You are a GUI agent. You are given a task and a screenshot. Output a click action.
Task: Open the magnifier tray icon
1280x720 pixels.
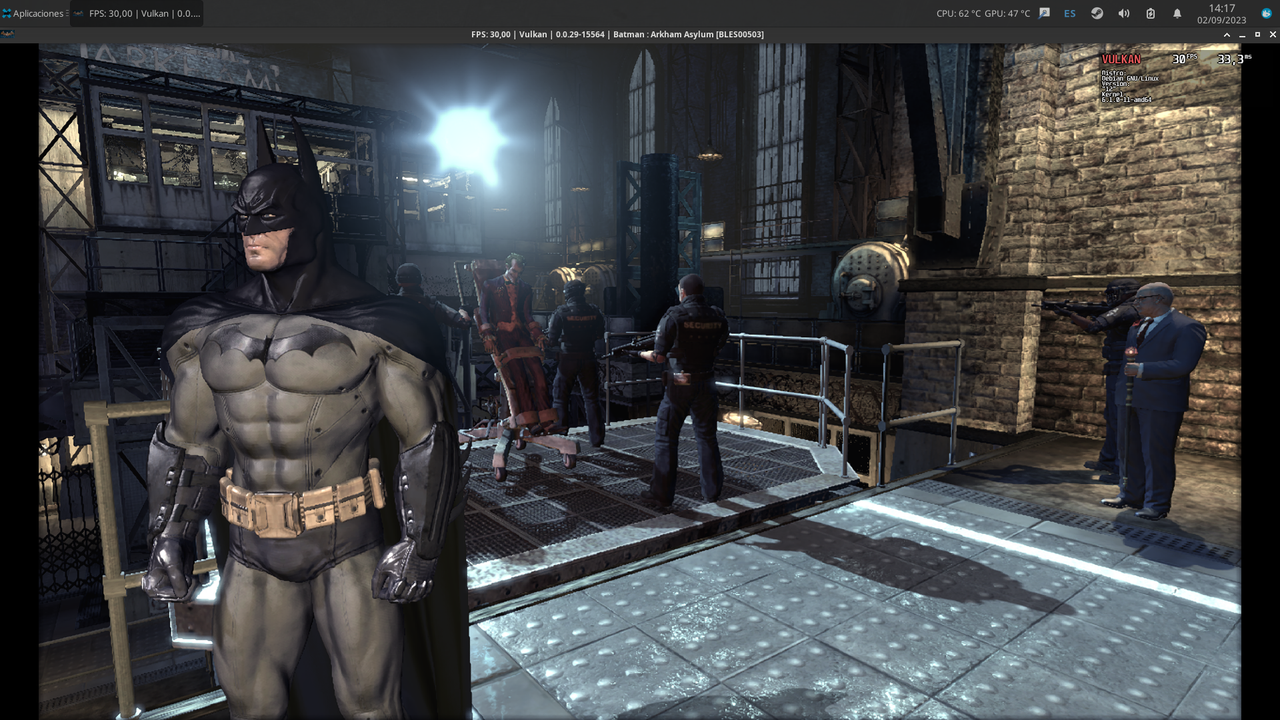1045,13
